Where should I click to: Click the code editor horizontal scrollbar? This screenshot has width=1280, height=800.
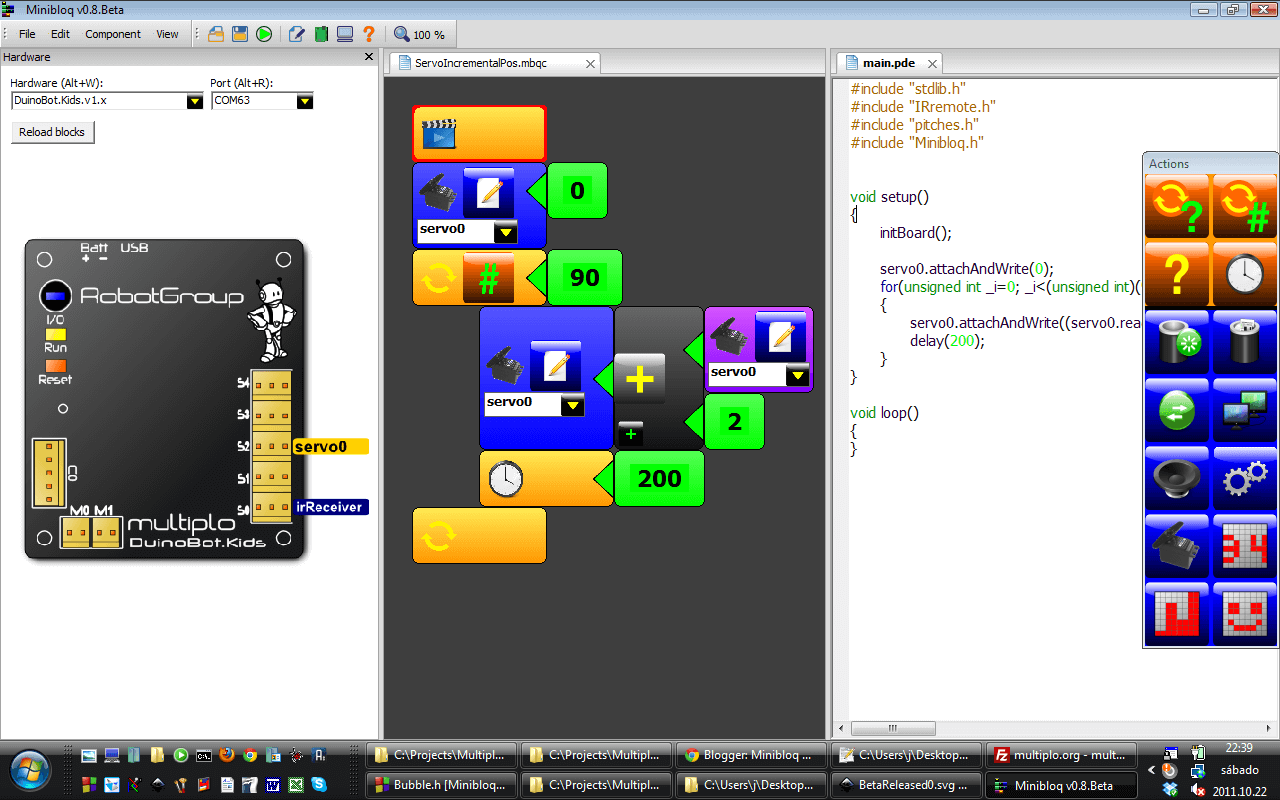[892, 729]
